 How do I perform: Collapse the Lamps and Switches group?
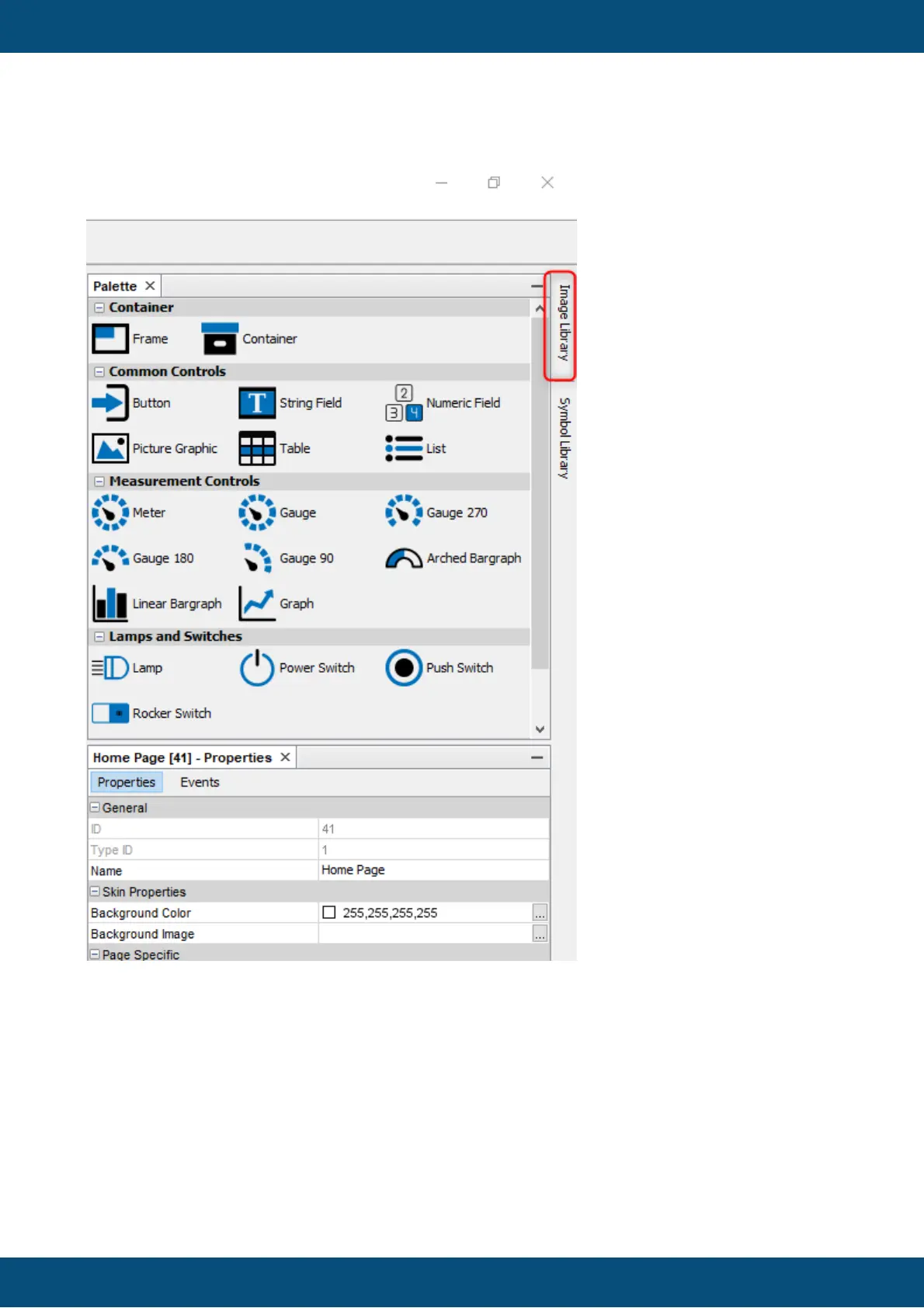click(99, 637)
